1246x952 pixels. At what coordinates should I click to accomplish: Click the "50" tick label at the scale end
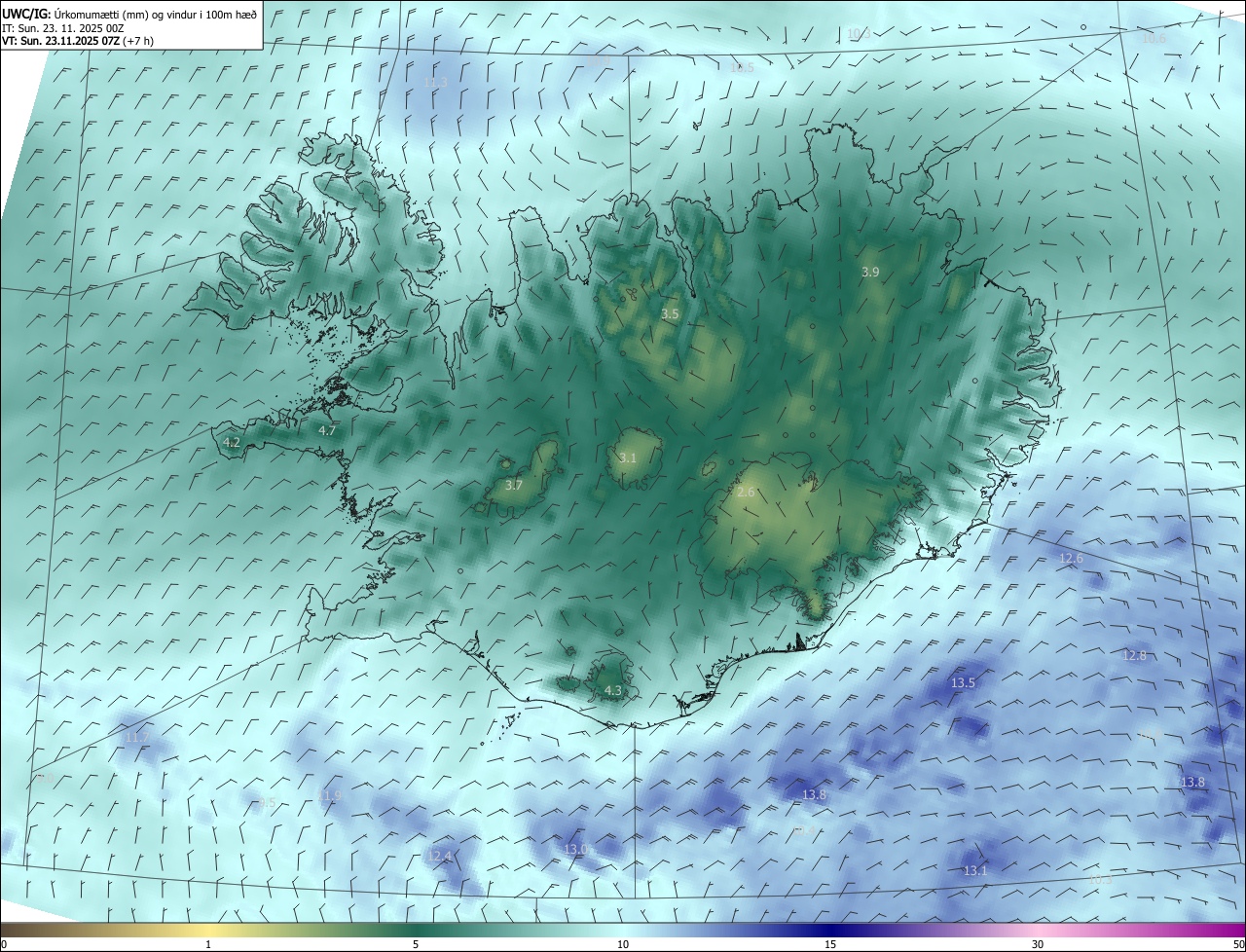(1238, 944)
